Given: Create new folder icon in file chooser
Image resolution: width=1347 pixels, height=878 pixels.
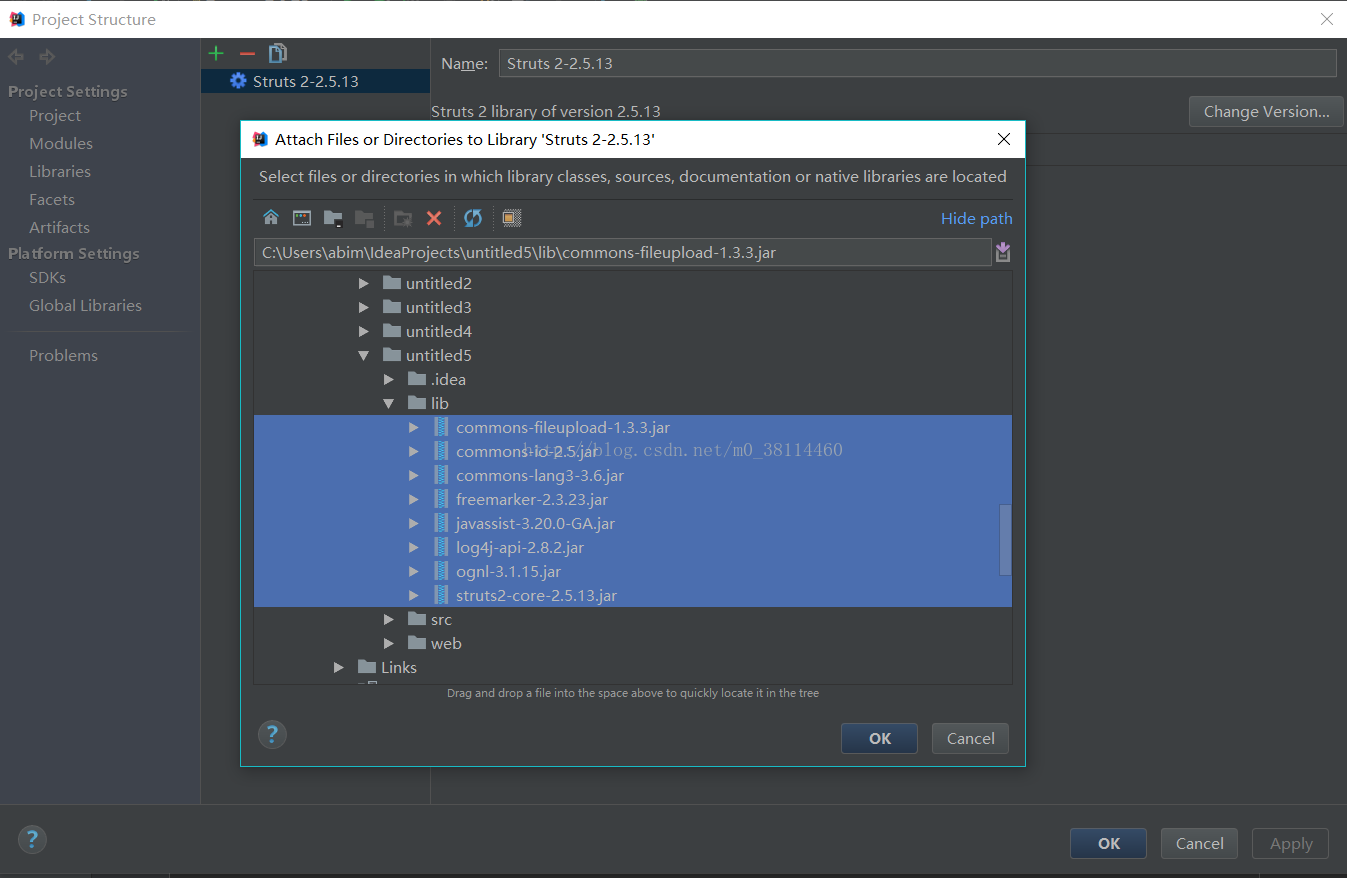Looking at the screenshot, I should [x=403, y=218].
